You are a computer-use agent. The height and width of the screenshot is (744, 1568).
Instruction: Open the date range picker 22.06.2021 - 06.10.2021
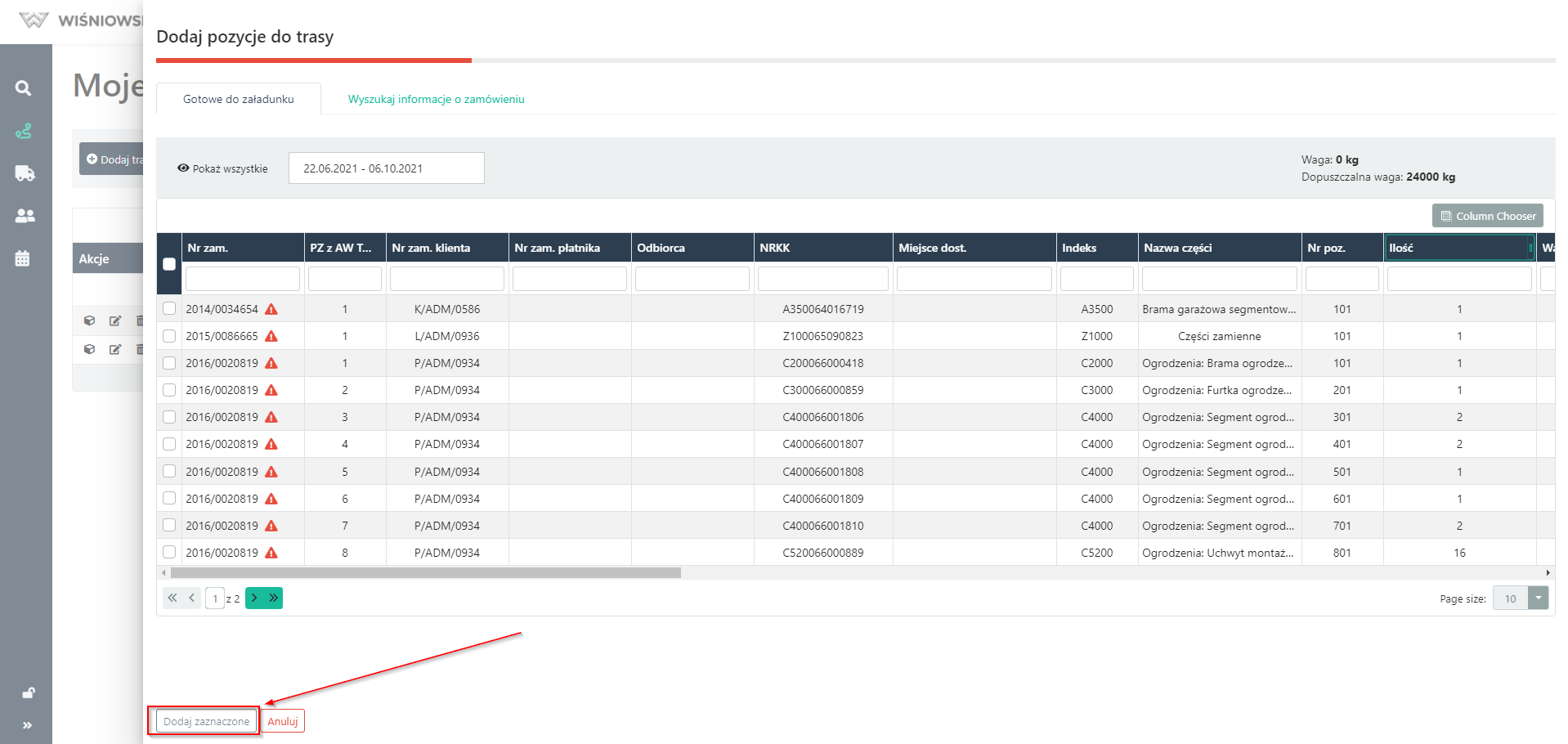386,168
